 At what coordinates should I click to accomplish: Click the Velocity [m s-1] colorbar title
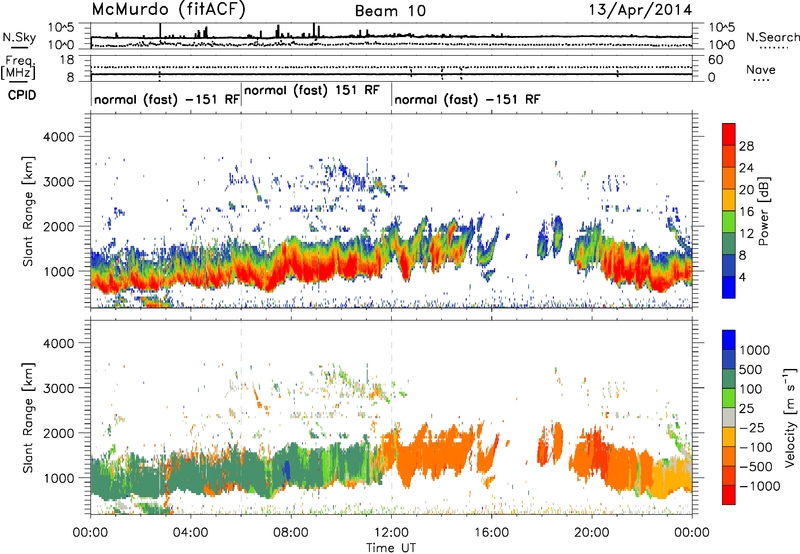tap(790, 417)
